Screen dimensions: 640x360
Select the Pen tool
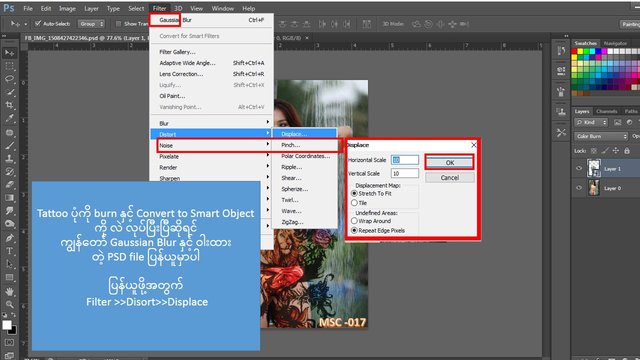click(x=9, y=238)
